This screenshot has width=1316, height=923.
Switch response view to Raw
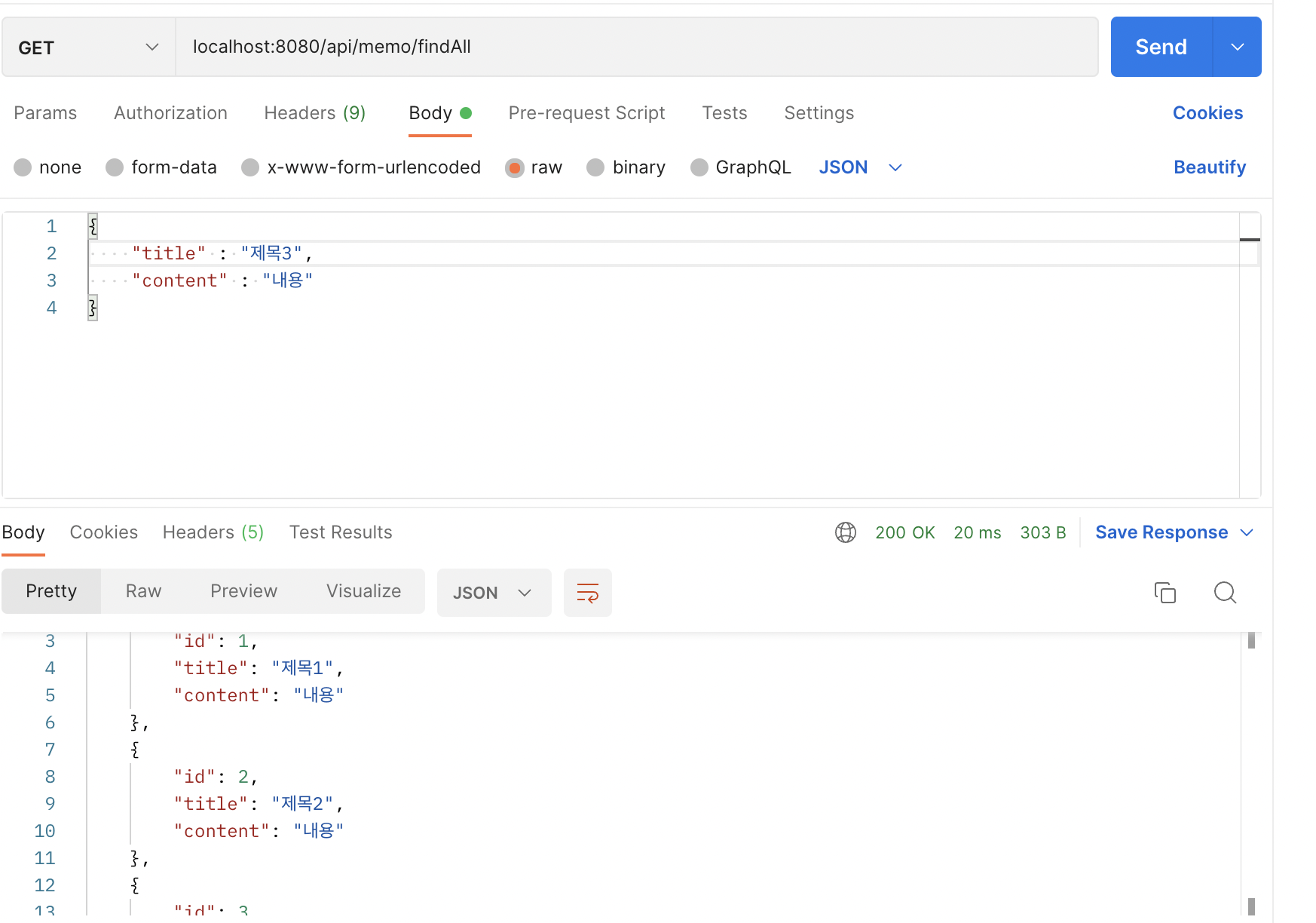coord(143,591)
